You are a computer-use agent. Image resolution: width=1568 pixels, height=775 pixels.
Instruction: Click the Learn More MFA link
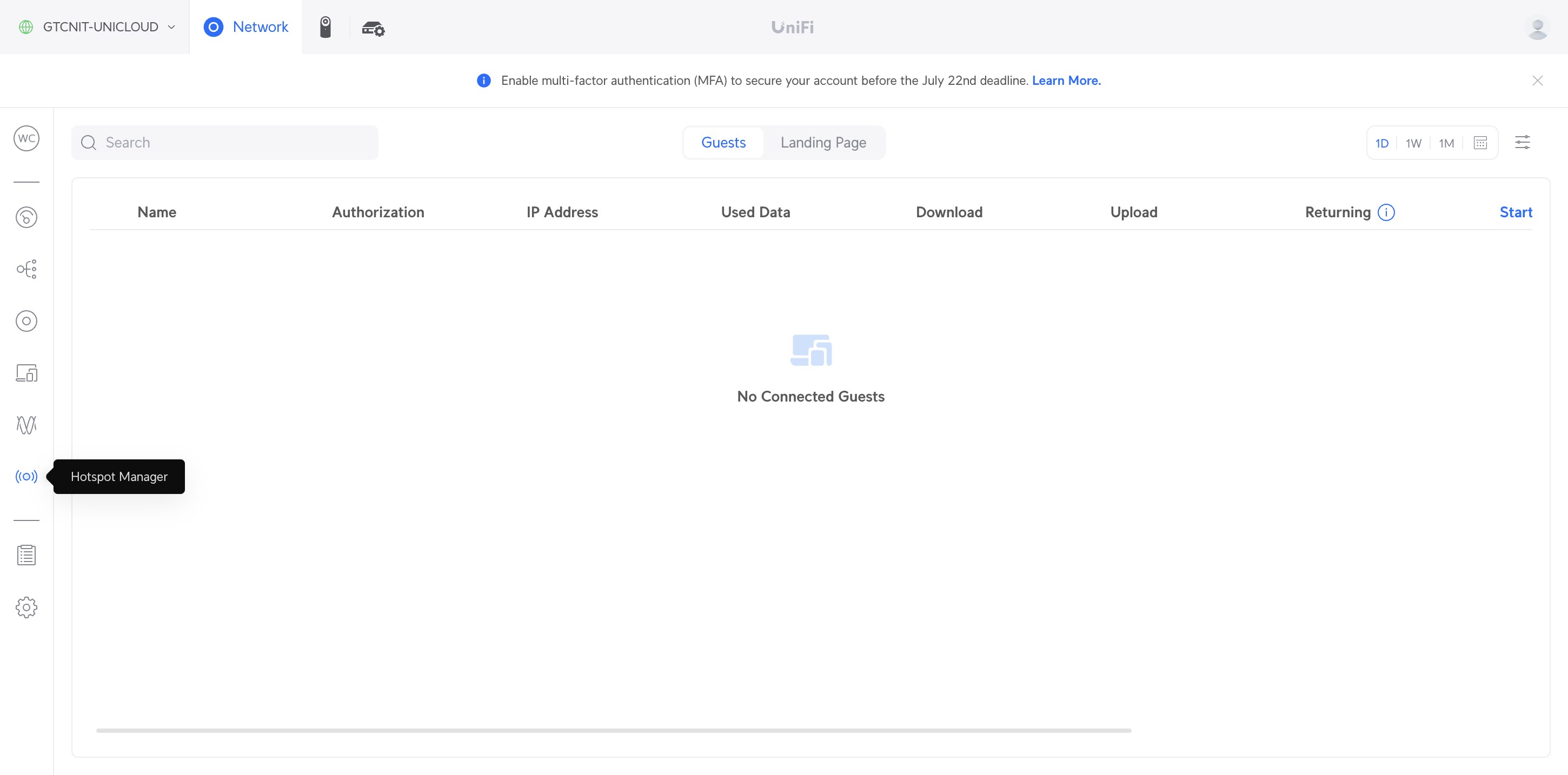tap(1066, 81)
